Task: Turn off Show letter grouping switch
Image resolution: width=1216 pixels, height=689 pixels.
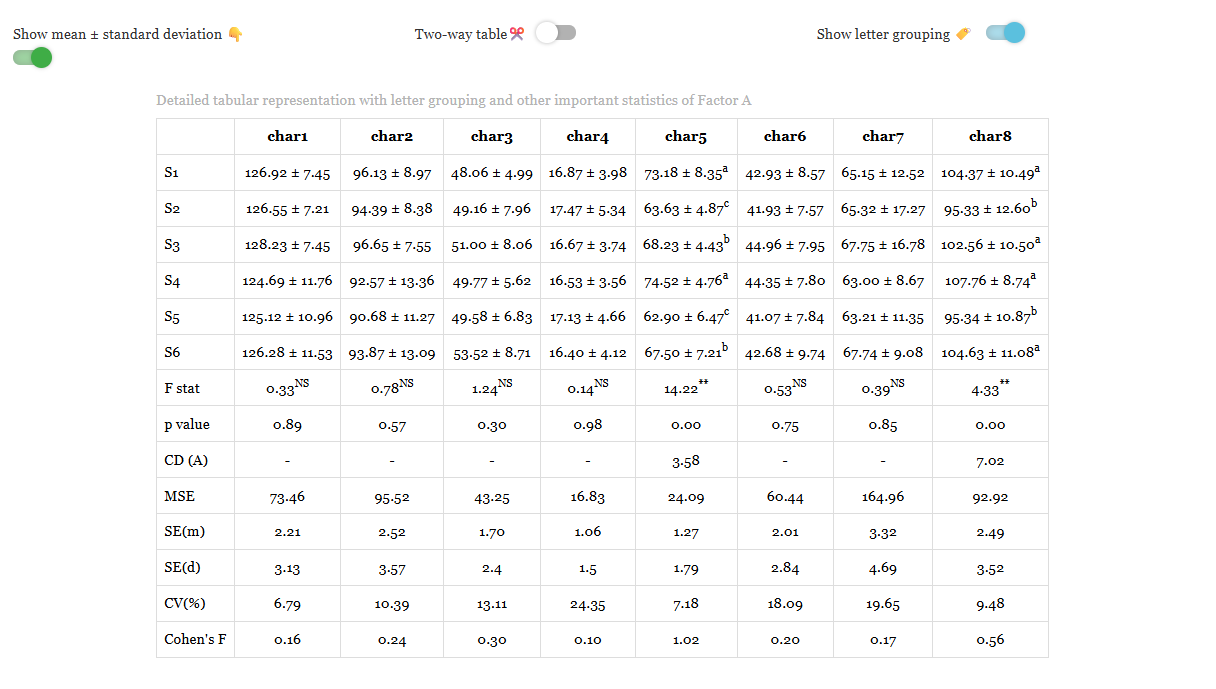Action: coord(1005,33)
